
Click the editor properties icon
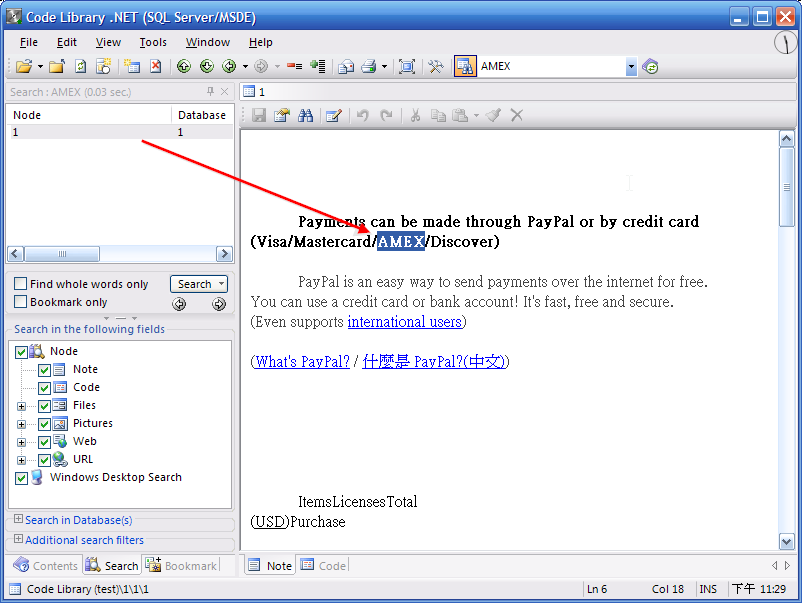click(x=282, y=115)
